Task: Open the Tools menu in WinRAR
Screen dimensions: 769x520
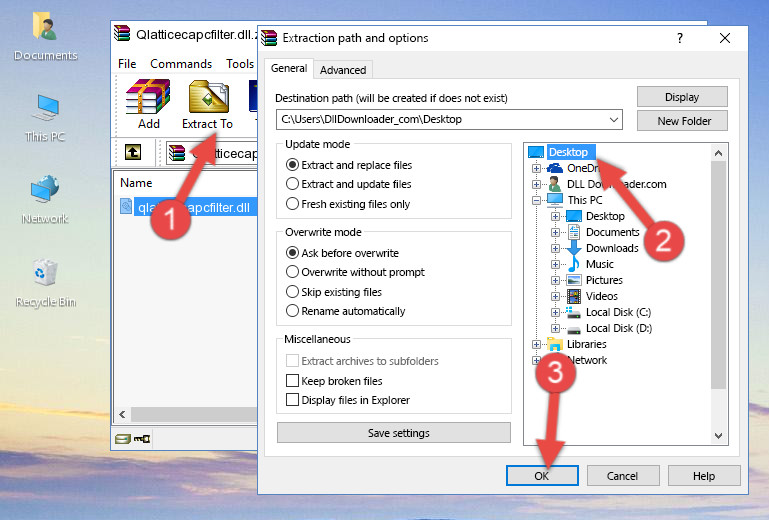Action: pos(240,64)
